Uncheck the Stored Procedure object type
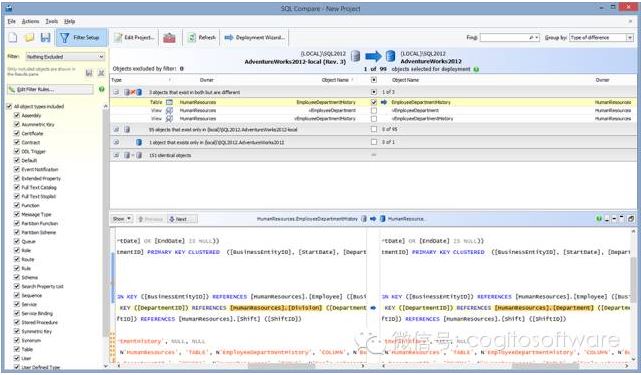641x375 pixels. (x=17, y=322)
